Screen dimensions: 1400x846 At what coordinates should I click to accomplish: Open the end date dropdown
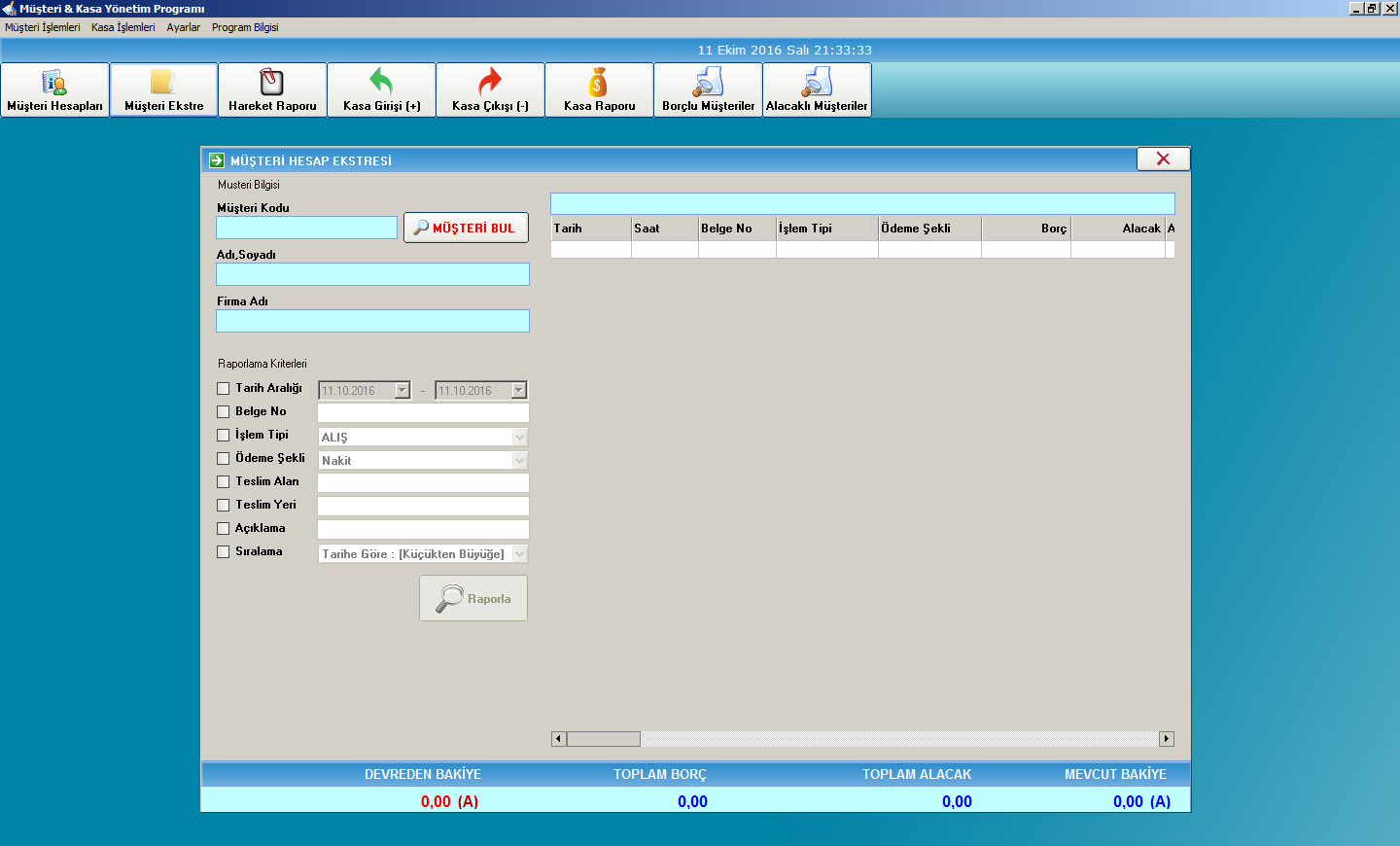click(x=518, y=390)
